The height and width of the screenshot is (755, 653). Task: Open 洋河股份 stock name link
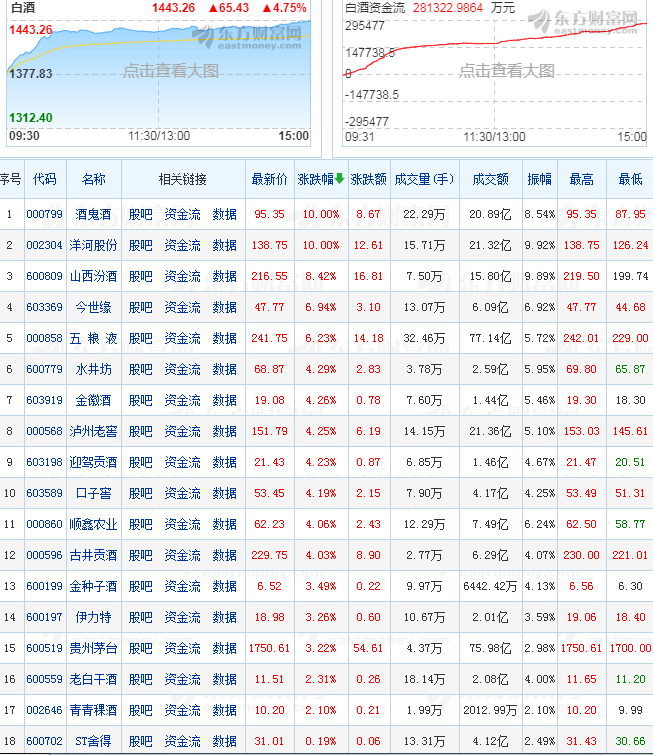(93, 245)
